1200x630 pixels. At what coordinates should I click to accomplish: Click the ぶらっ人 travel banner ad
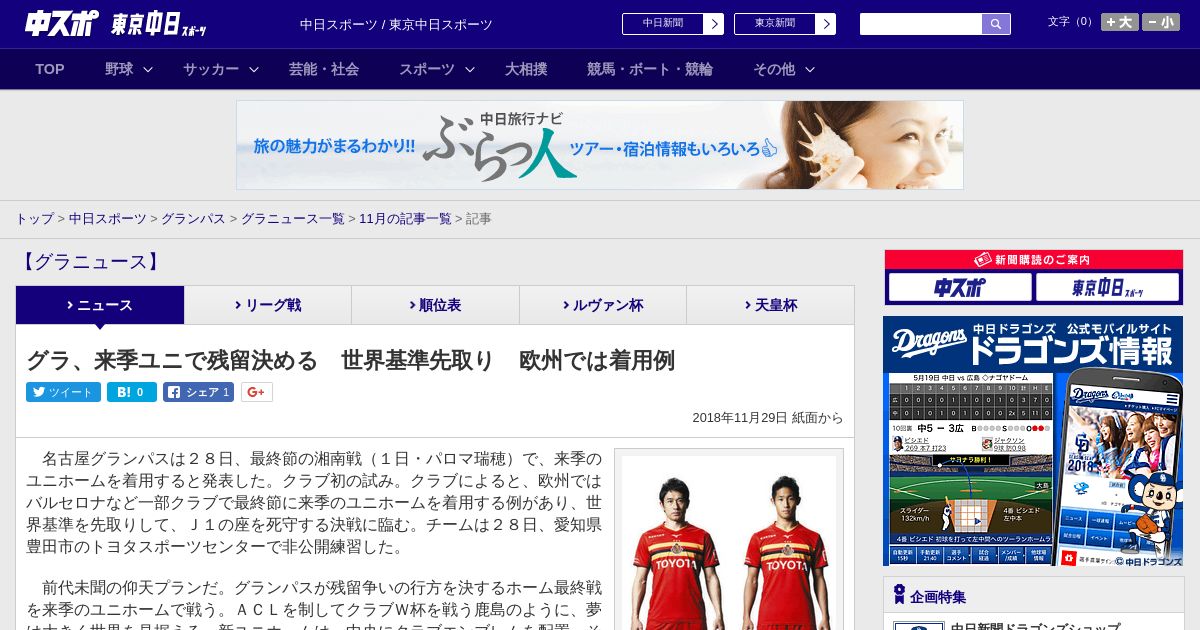pyautogui.click(x=600, y=145)
